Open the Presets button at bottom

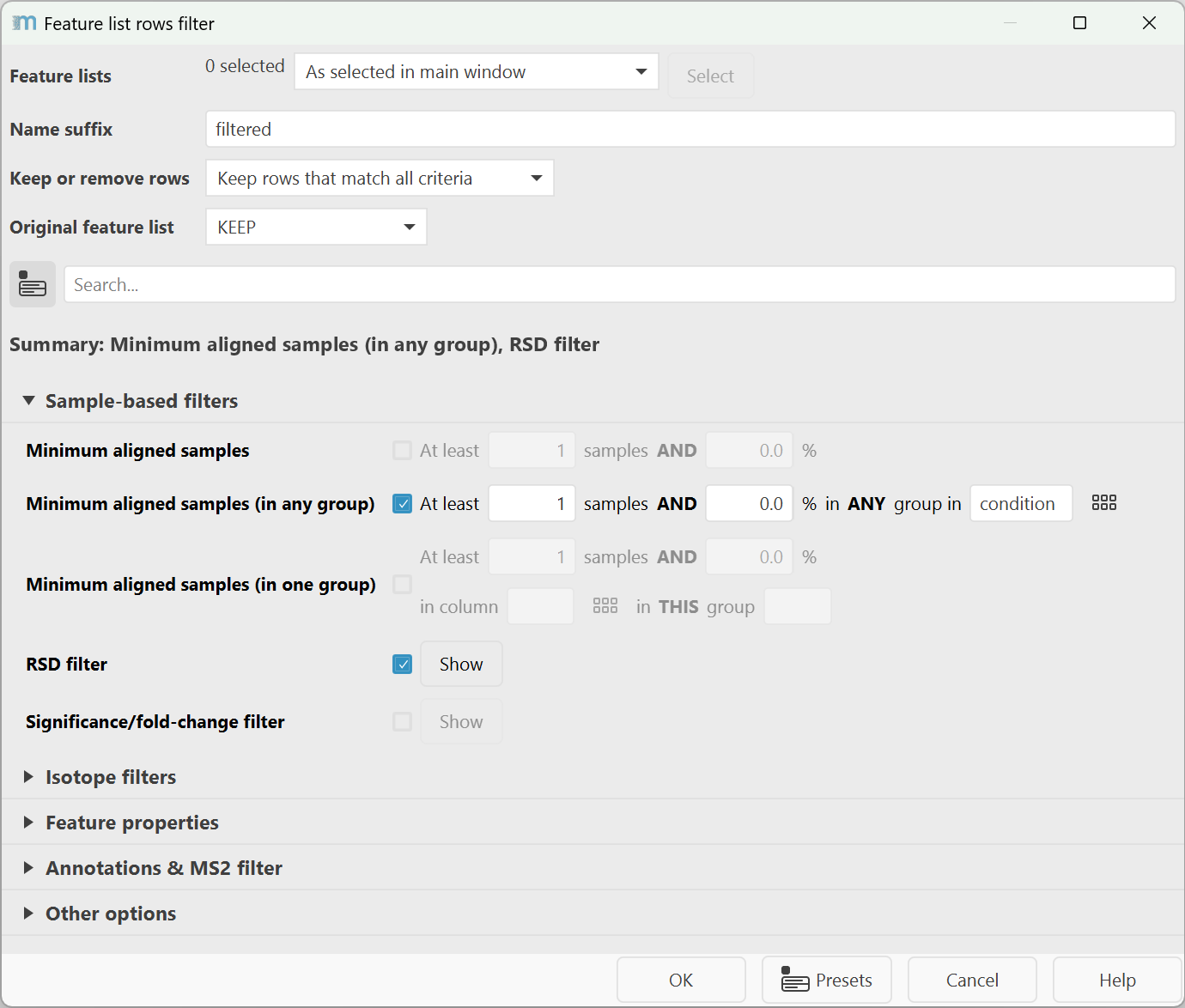point(826,980)
